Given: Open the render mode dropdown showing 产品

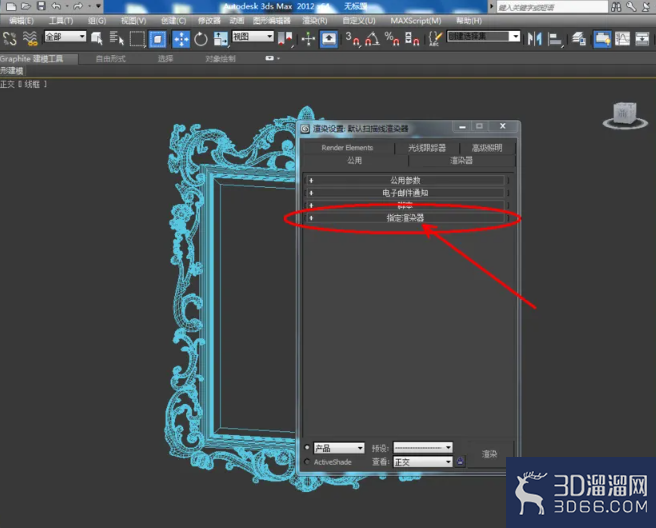Looking at the screenshot, I should 339,448.
